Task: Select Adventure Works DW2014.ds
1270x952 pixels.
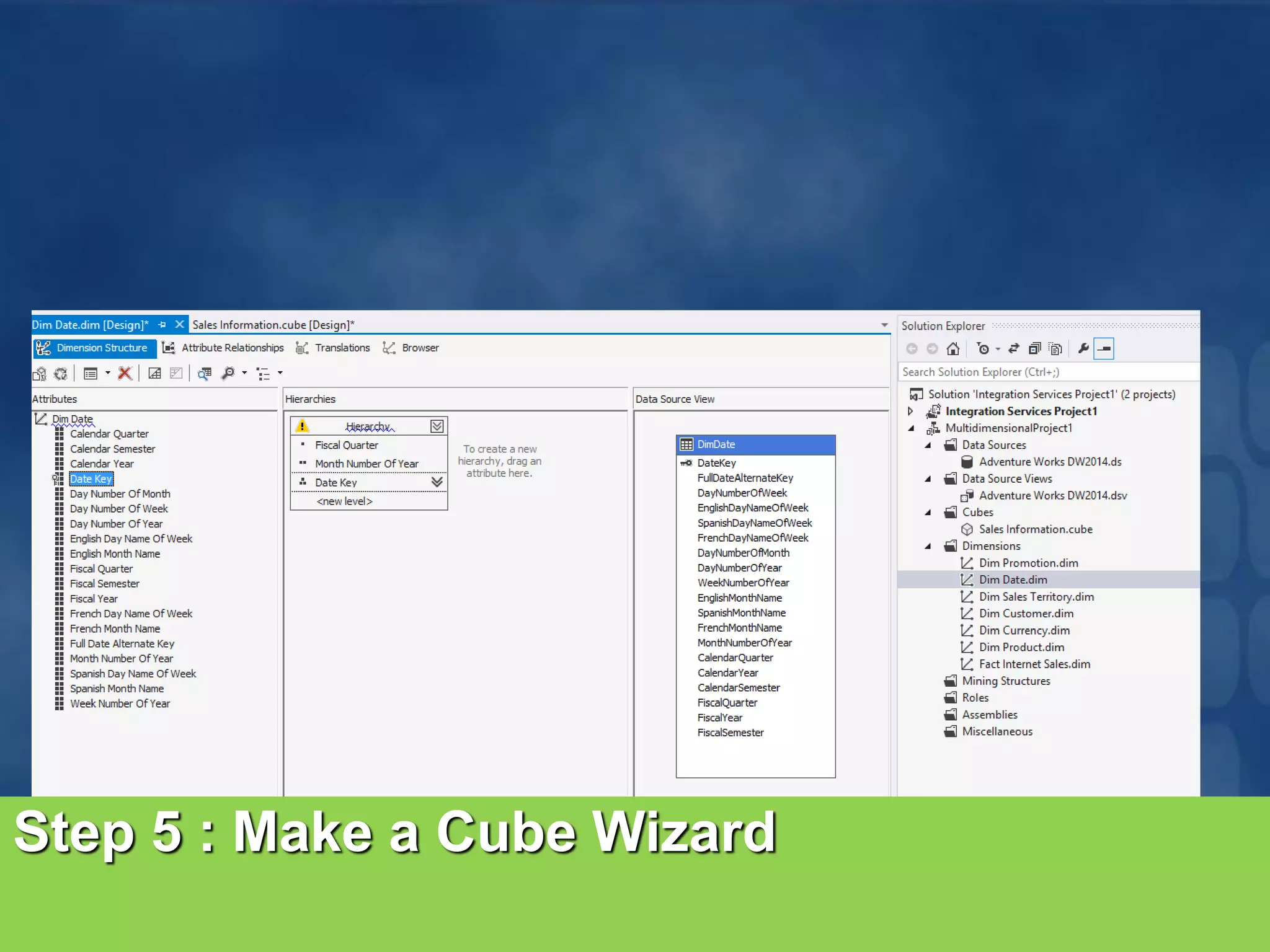Action: click(1050, 462)
